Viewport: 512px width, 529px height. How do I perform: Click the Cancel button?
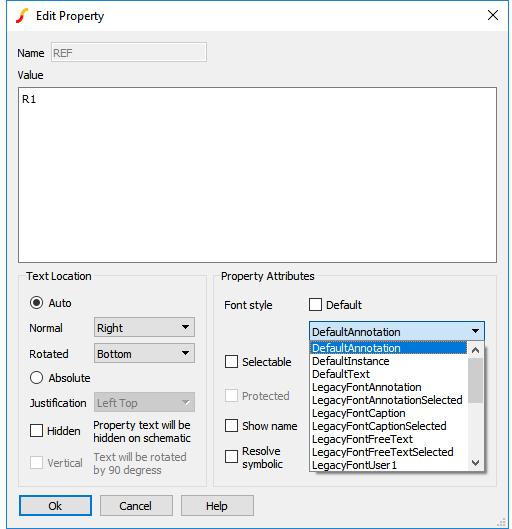pyautogui.click(x=136, y=505)
